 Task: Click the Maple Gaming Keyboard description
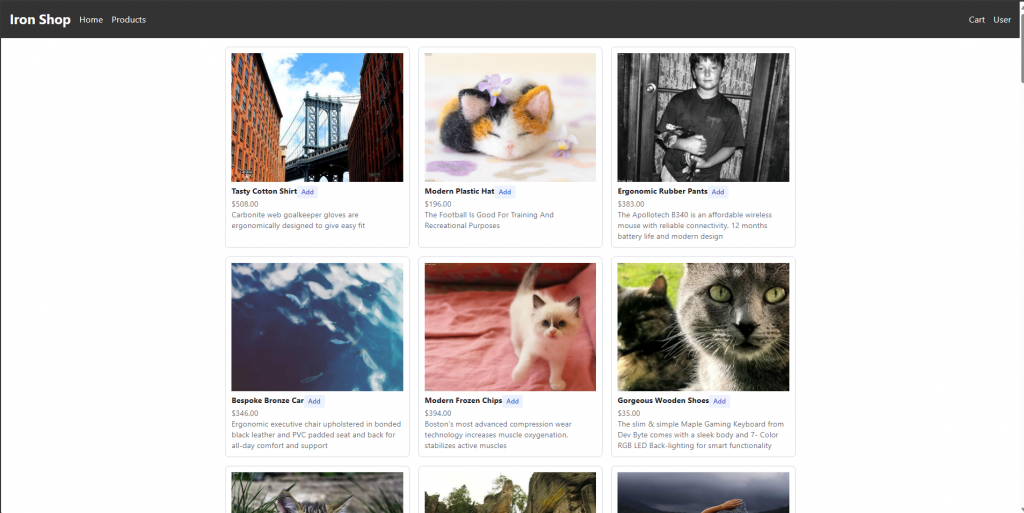(x=701, y=435)
